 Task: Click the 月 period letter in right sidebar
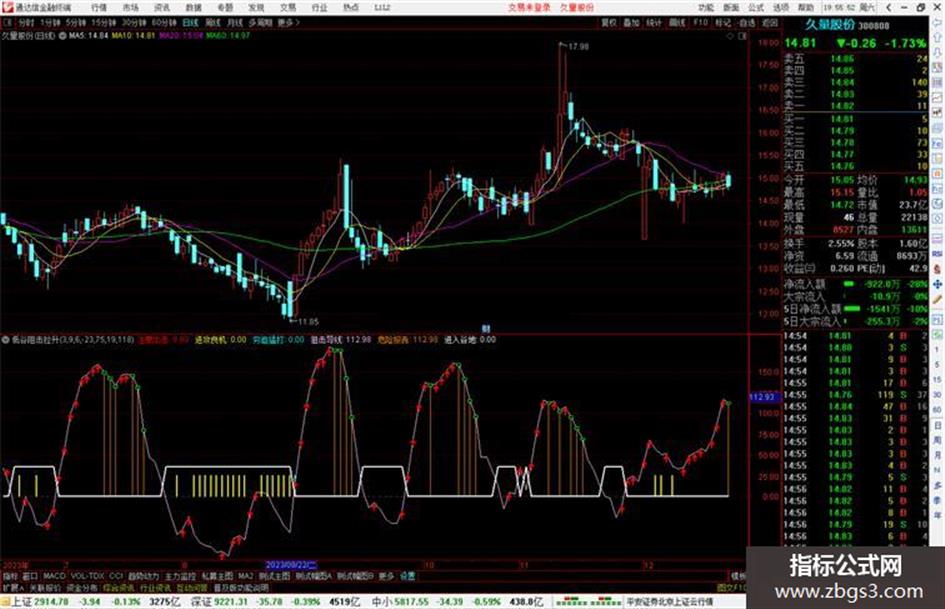click(937, 456)
